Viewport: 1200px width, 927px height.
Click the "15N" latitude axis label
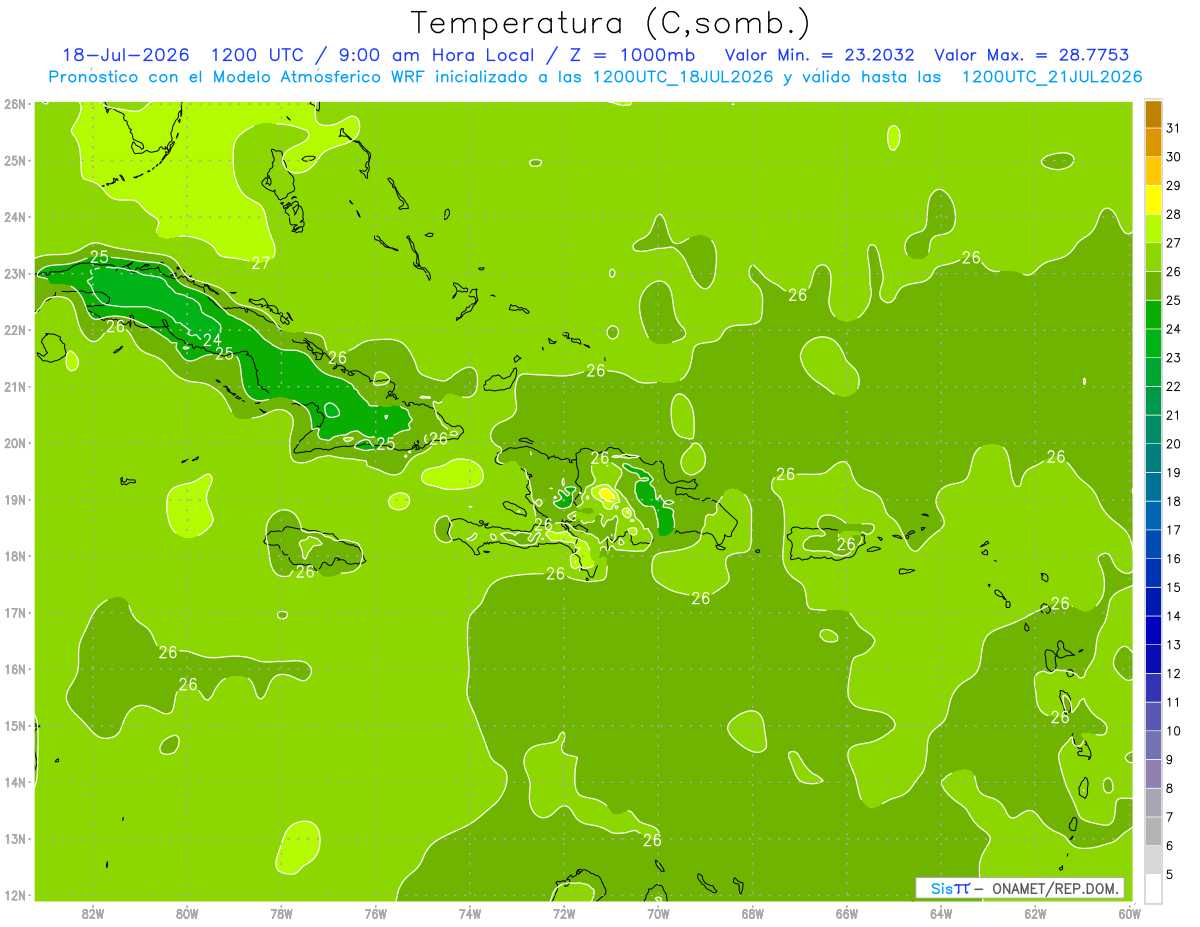(14, 726)
